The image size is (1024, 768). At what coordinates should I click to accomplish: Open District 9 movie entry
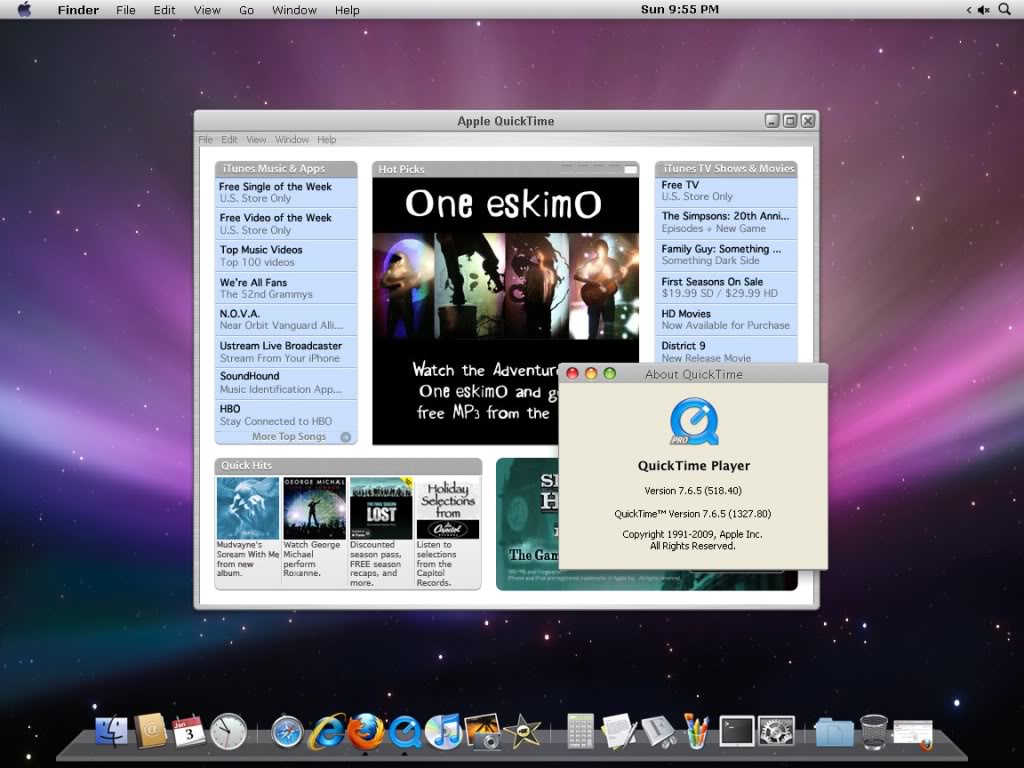coord(726,351)
